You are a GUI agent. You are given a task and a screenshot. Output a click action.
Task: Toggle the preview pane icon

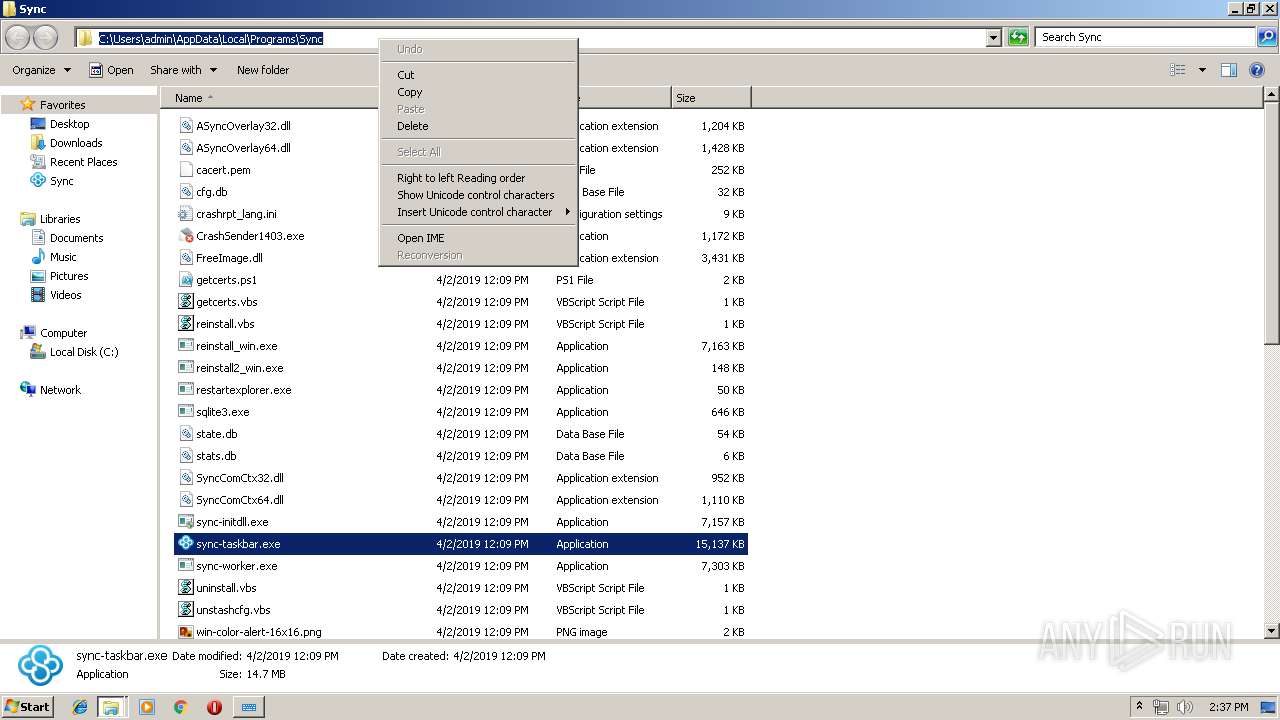[1229, 70]
